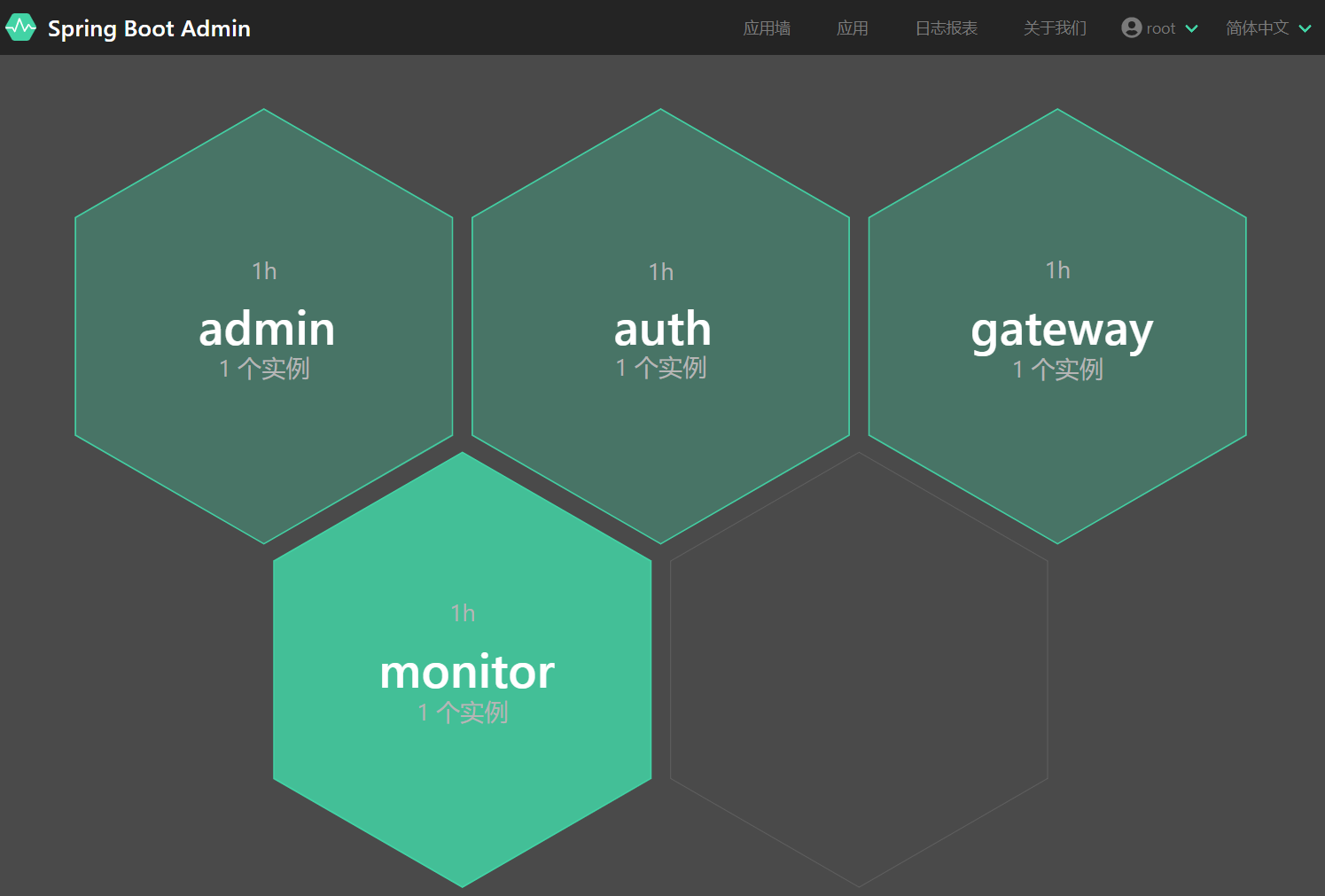The width and height of the screenshot is (1325, 896).
Task: Expand the chevron next to 简体中文
Action: (x=1305, y=28)
